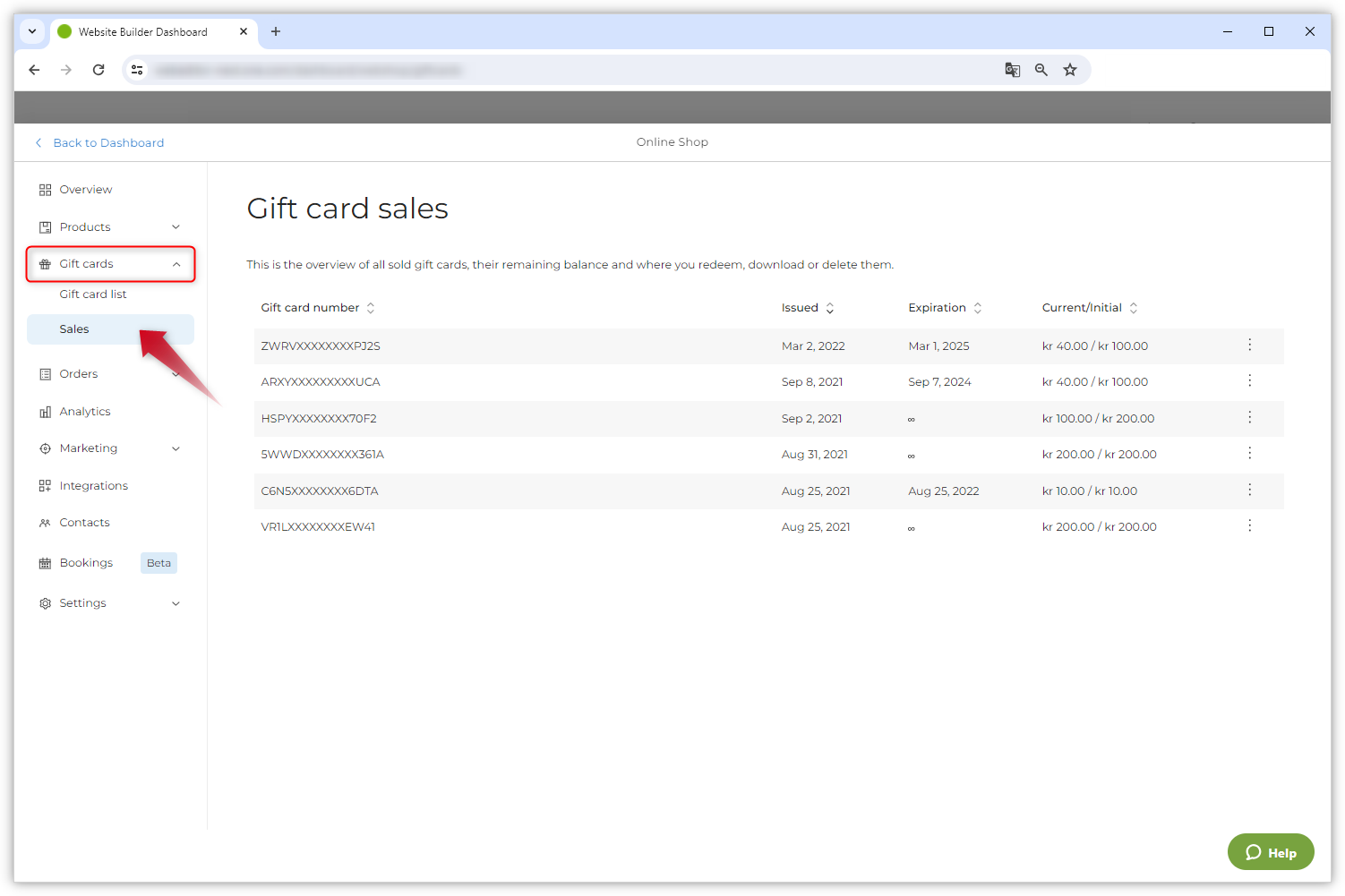Click the translate icon in the address bar
The height and width of the screenshot is (896, 1345).
click(1012, 70)
